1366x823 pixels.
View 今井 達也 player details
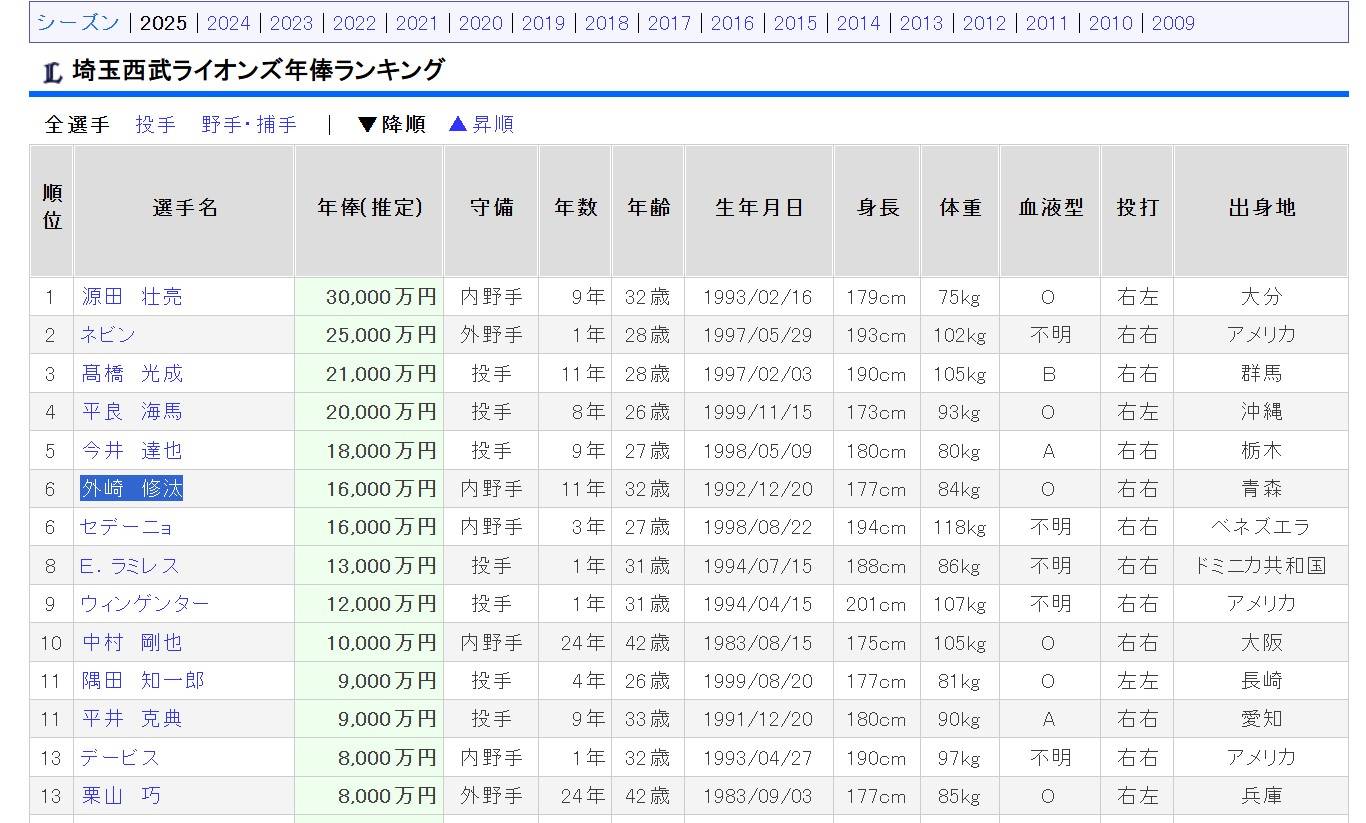pyautogui.click(x=132, y=451)
